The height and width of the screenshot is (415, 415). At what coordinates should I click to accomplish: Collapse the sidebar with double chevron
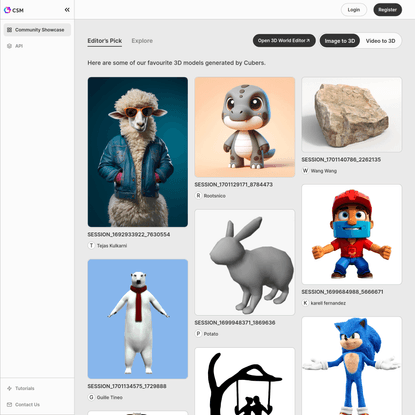pos(67,10)
